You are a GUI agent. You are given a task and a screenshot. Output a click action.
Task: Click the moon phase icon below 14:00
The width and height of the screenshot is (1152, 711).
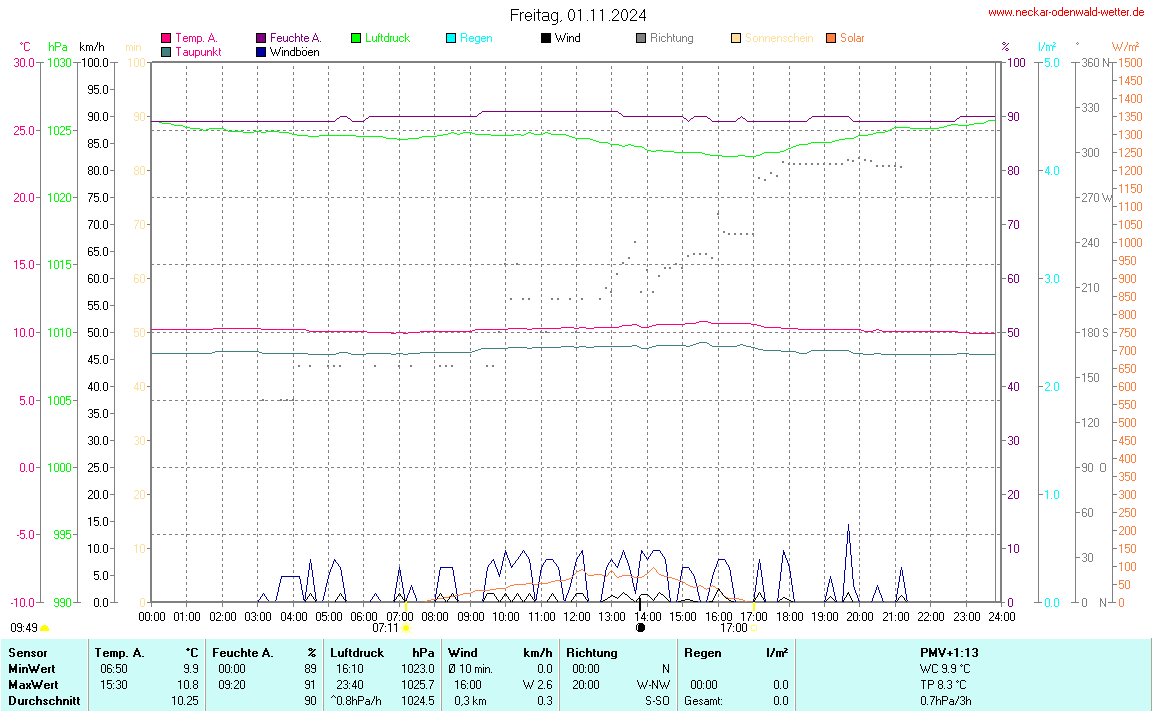point(640,628)
